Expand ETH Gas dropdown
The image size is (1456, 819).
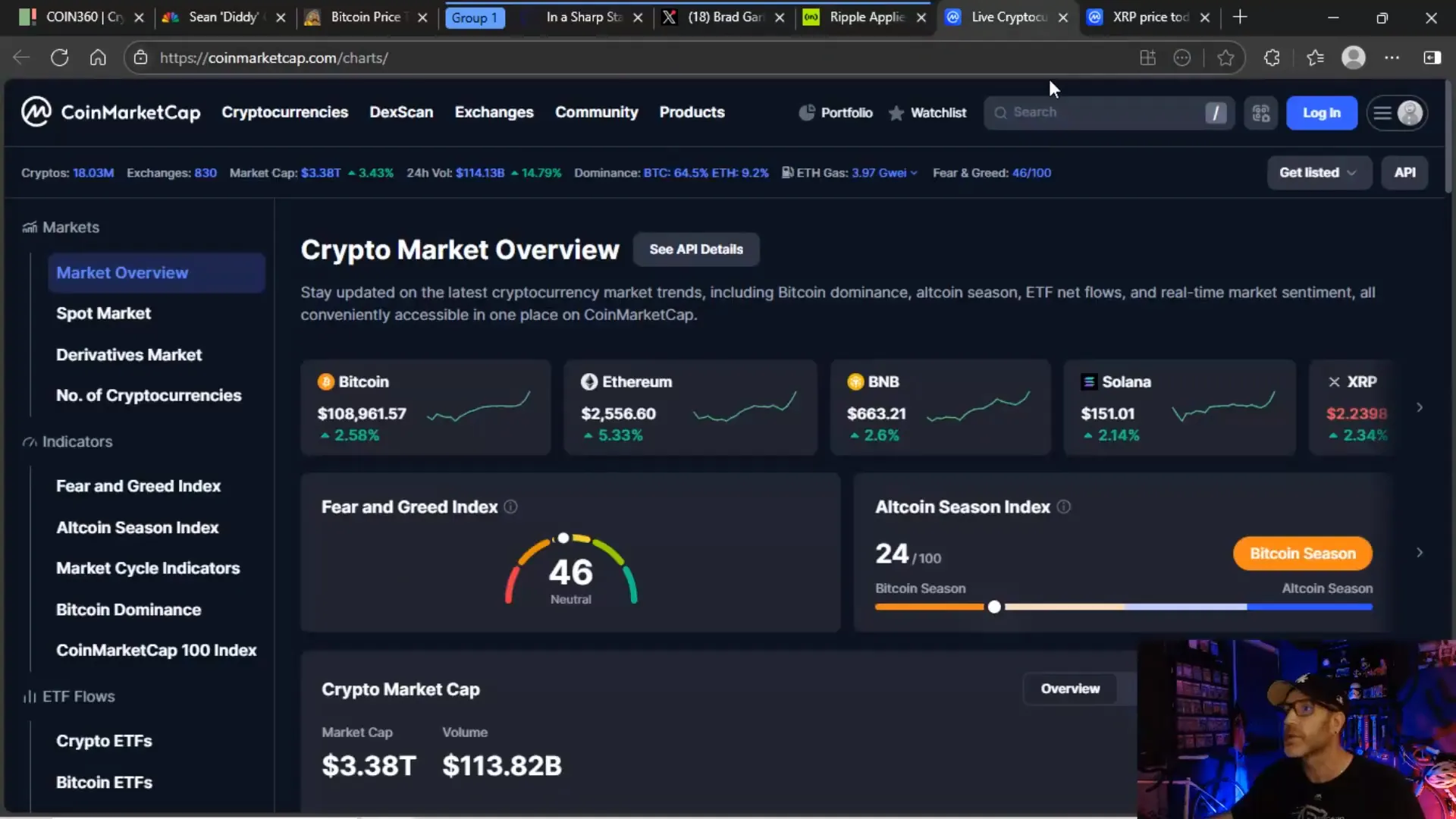pos(914,173)
